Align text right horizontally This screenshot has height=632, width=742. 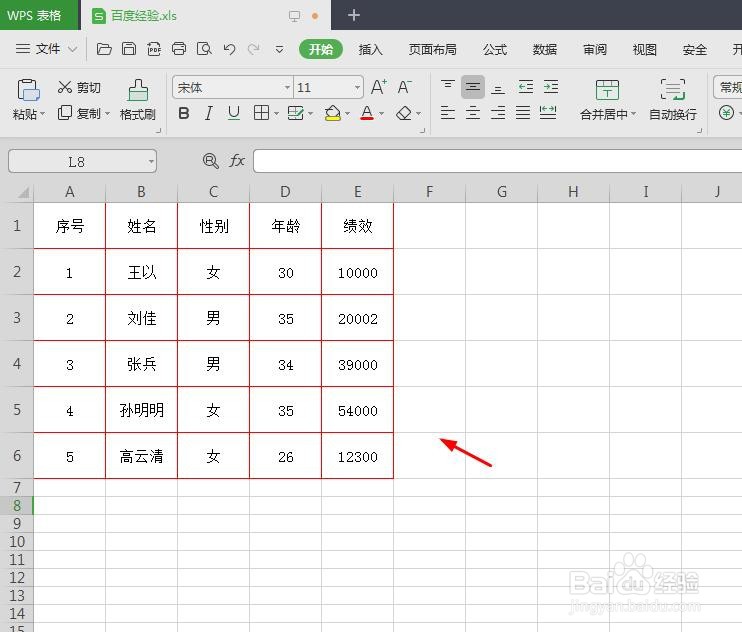coord(498,113)
